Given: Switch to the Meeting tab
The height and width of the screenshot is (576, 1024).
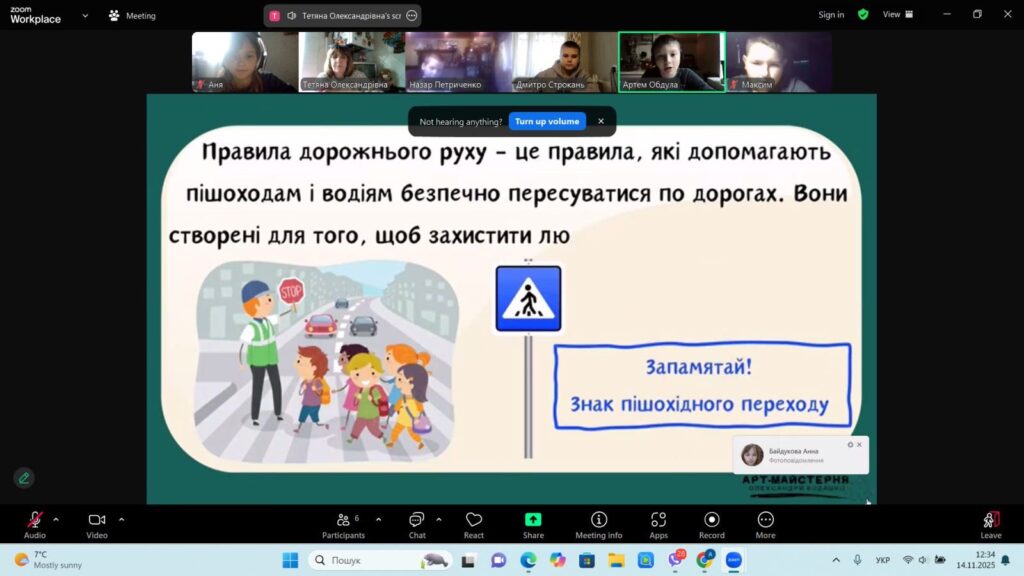Looking at the screenshot, I should coord(132,16).
